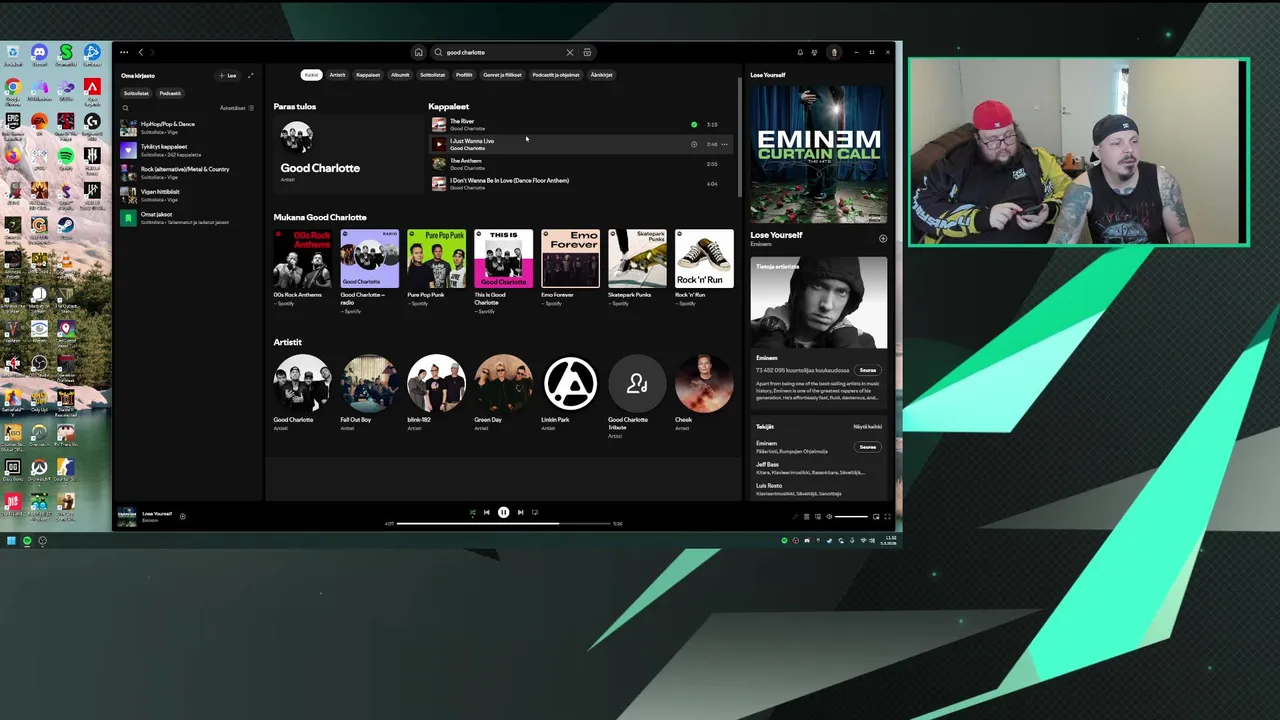This screenshot has height=720, width=1280.
Task: Click the Spotify desktop shortcut
Action: coord(66,156)
